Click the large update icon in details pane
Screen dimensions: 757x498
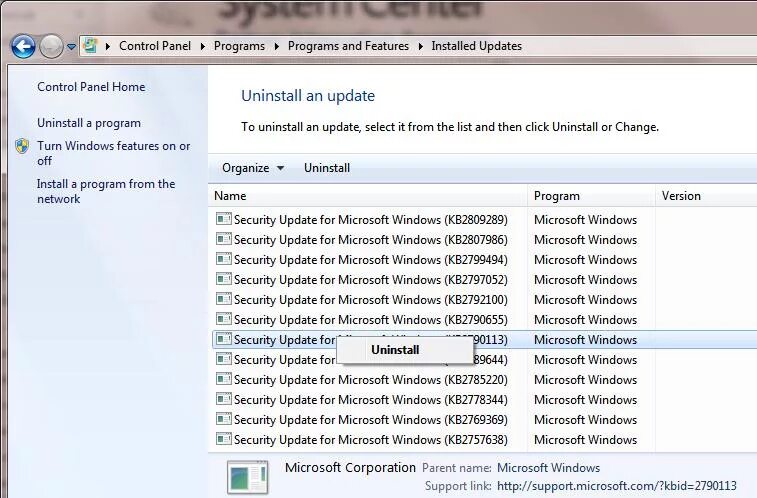(x=248, y=477)
